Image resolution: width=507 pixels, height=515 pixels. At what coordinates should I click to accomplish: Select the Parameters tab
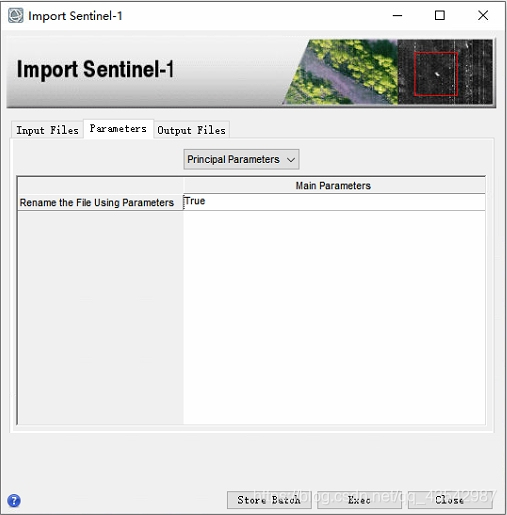118,129
